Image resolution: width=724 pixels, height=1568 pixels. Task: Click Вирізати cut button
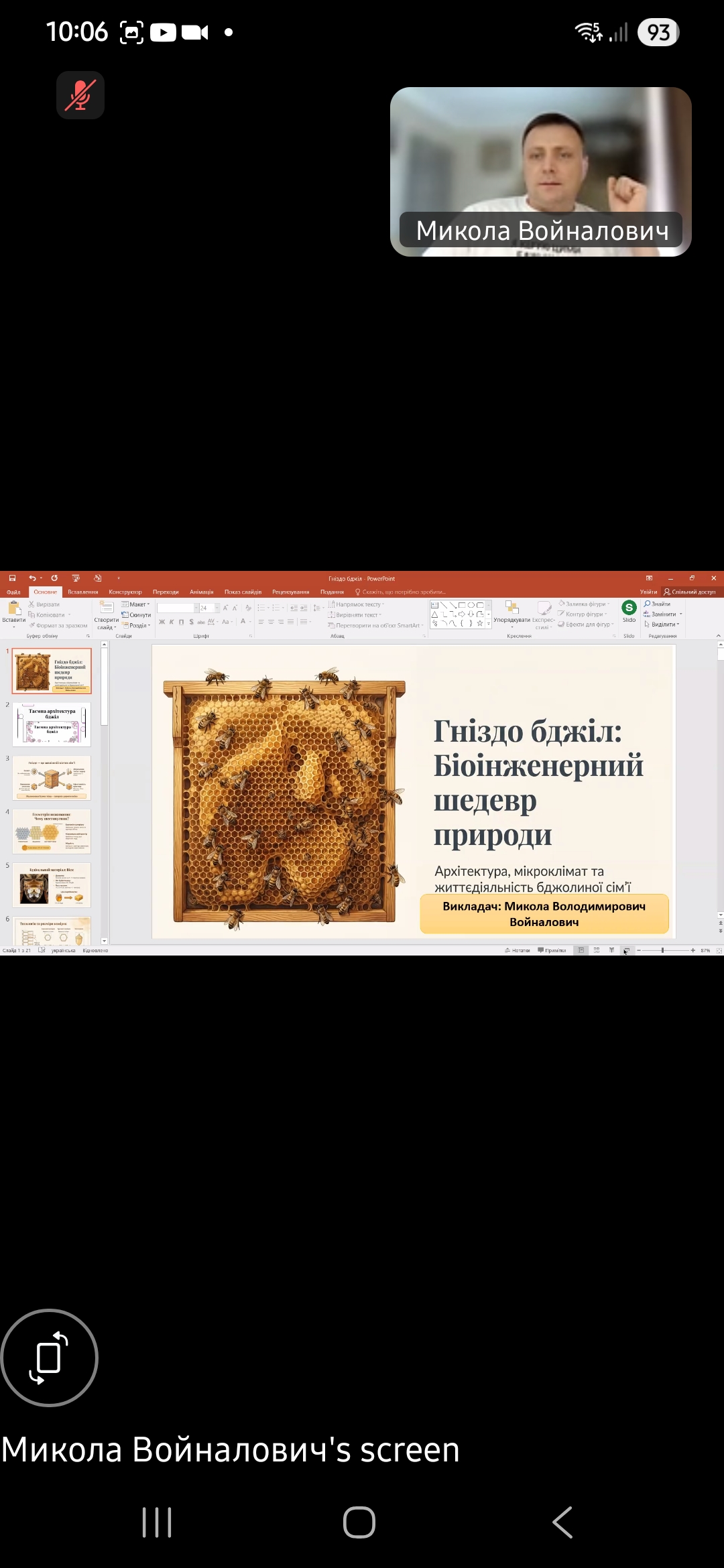coord(44,604)
